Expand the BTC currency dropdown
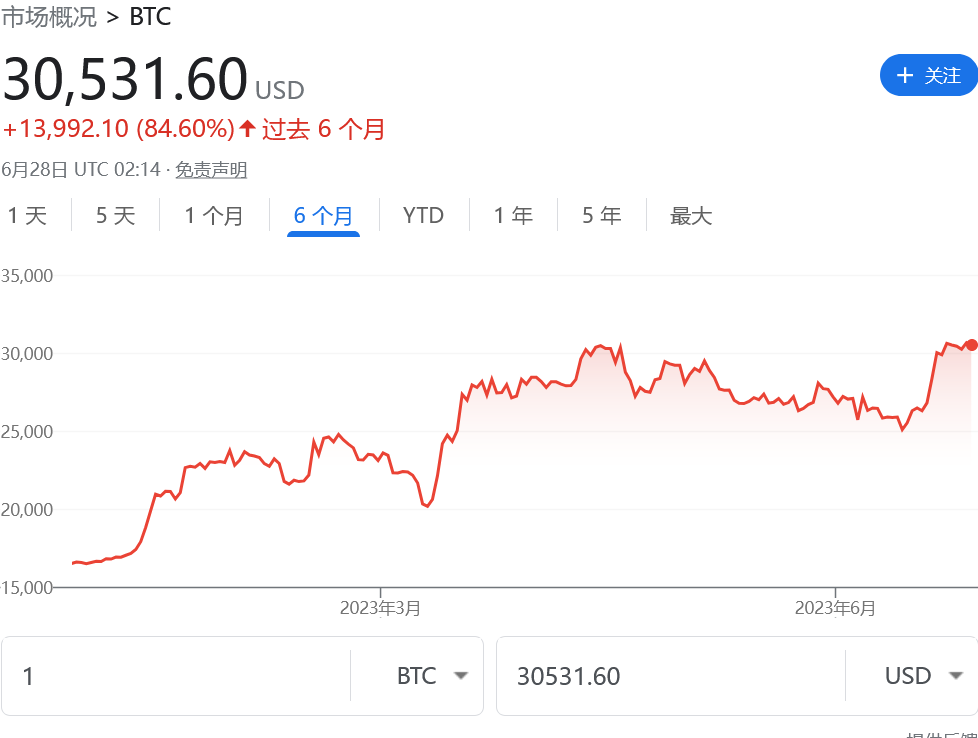Screen dimensions: 978x738 [x=460, y=676]
